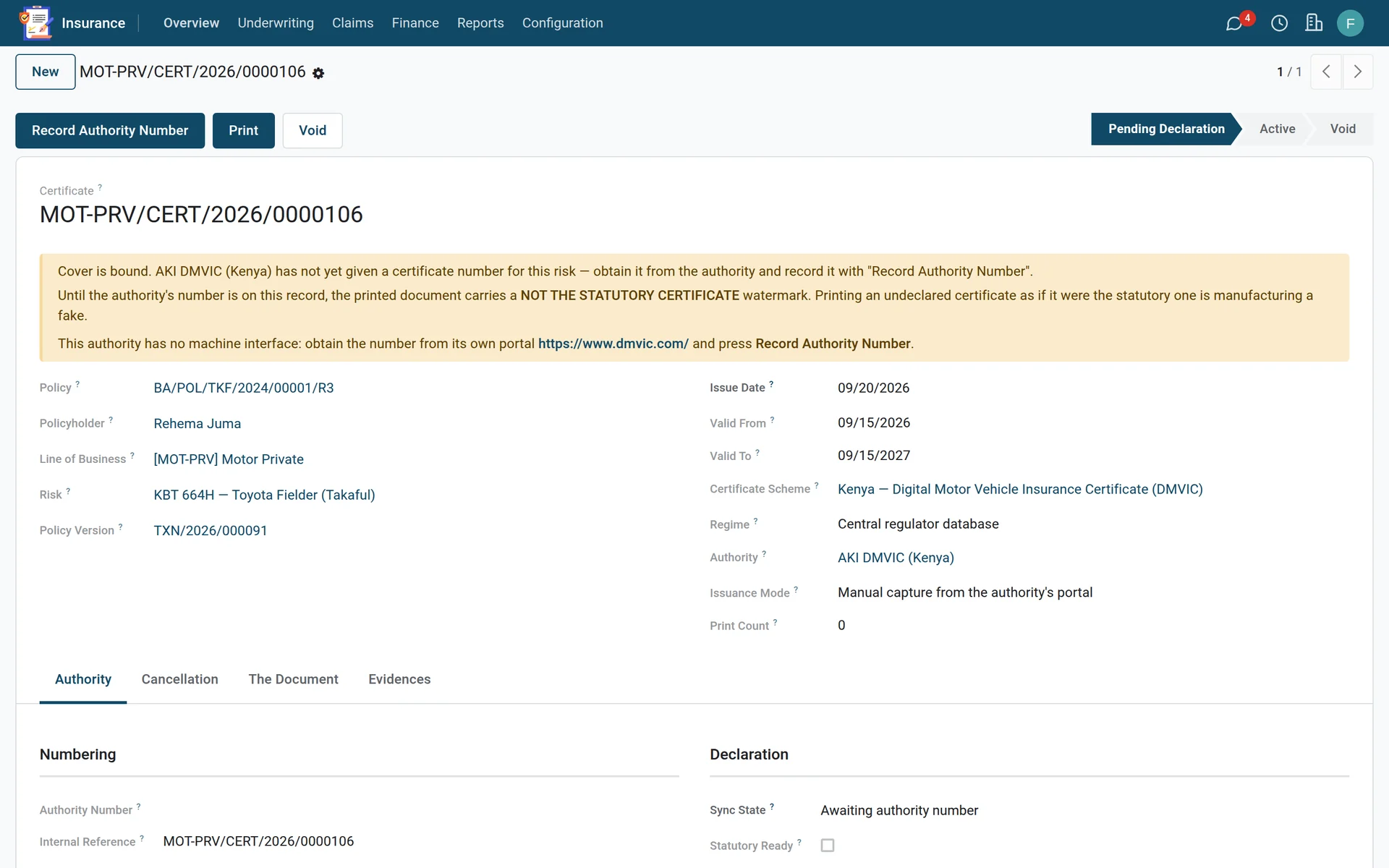Open policy BA/POL/TKF/2024/00001/R3 link
Screen dimensions: 1389x868
[244, 388]
